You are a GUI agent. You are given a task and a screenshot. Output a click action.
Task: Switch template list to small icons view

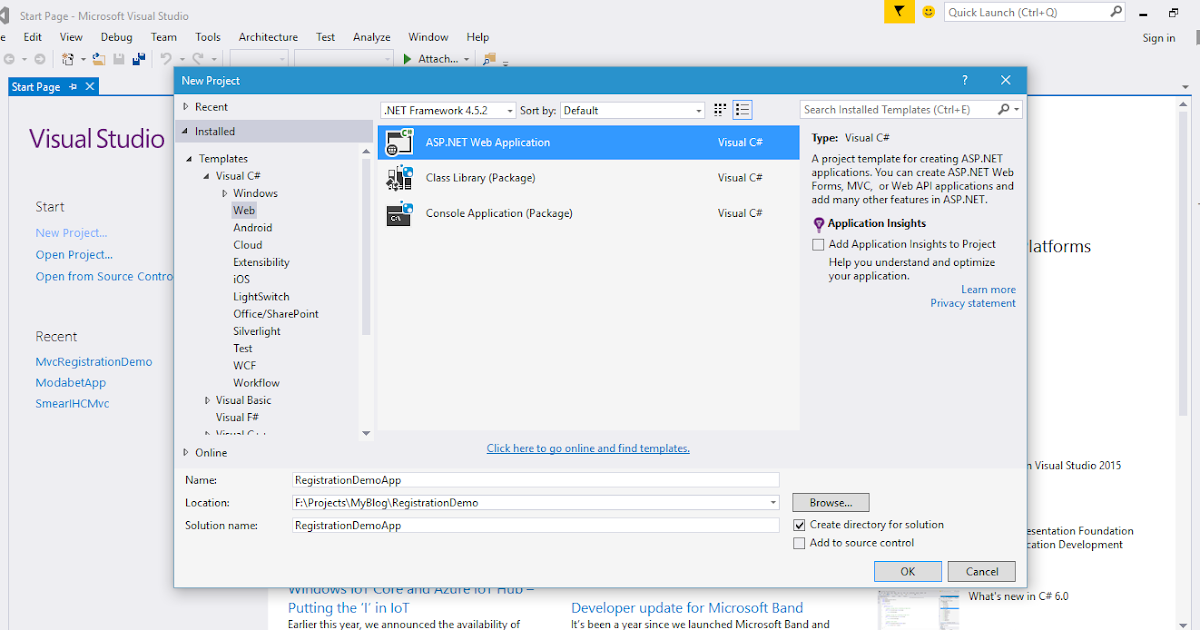[x=720, y=110]
